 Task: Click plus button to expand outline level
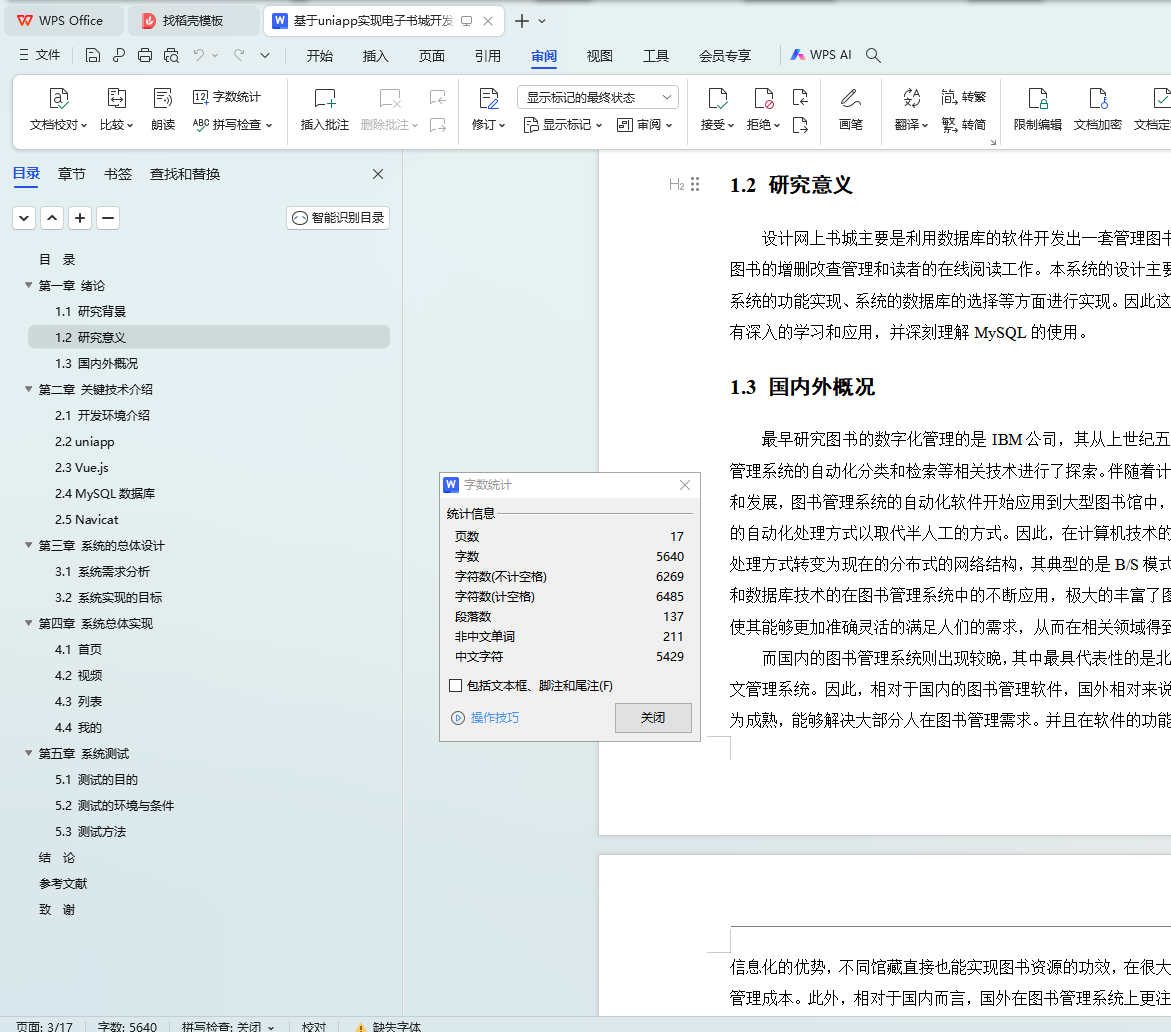click(80, 218)
